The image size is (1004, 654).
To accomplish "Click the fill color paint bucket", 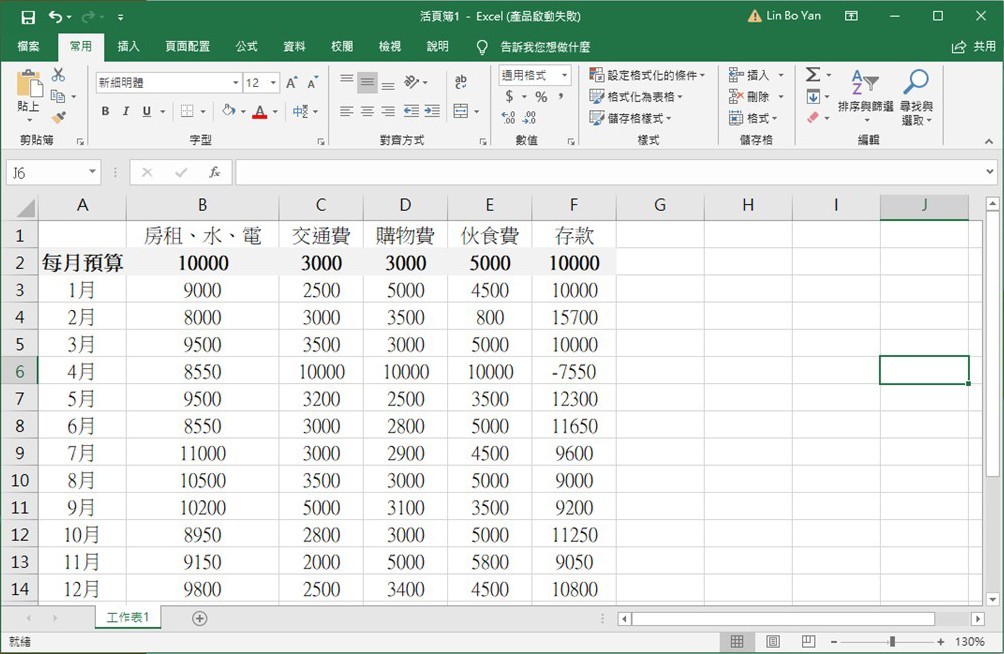I will click(x=229, y=111).
